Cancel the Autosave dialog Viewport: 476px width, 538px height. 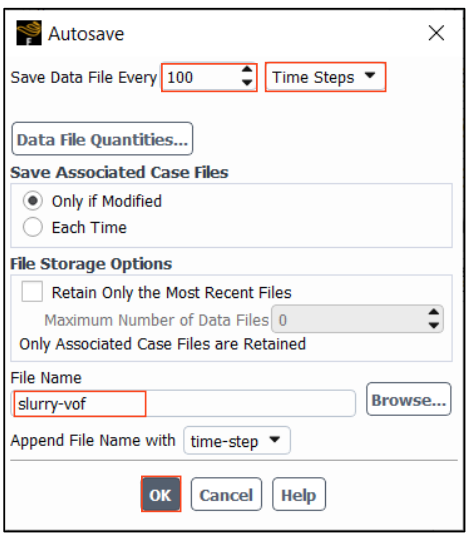point(226,494)
